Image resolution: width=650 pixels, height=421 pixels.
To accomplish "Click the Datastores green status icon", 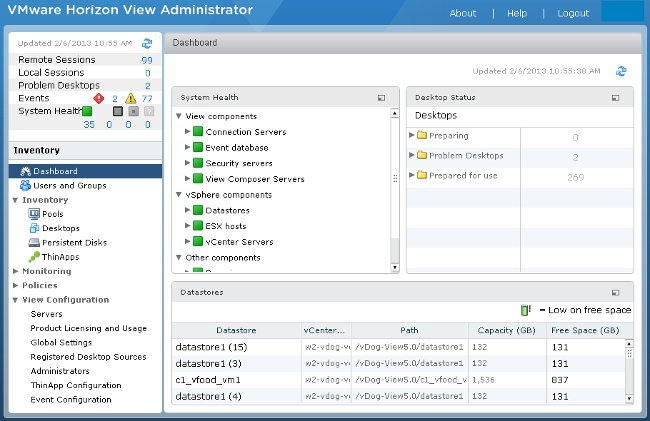I will tap(198, 210).
